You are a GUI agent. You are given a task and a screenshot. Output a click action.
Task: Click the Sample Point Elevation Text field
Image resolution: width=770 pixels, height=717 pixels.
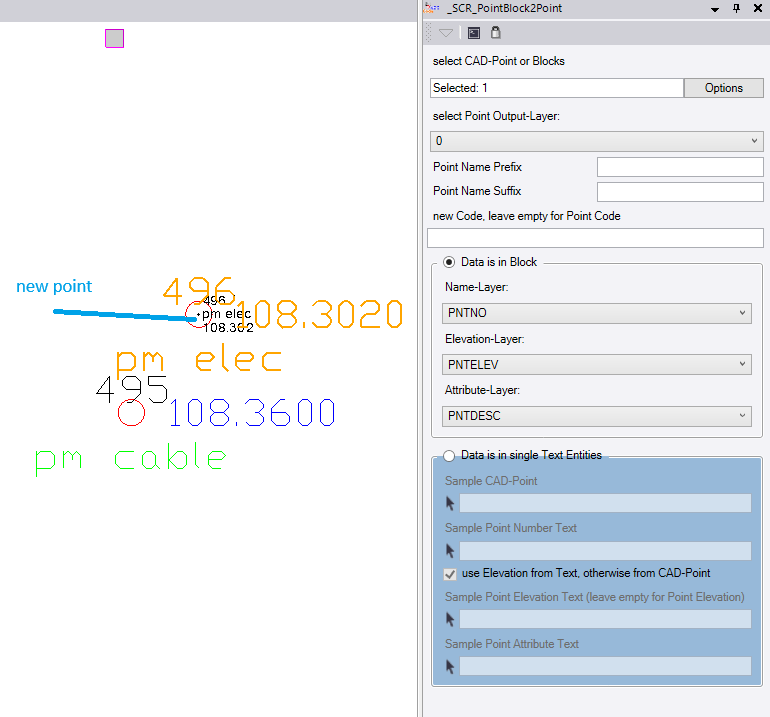tap(605, 619)
